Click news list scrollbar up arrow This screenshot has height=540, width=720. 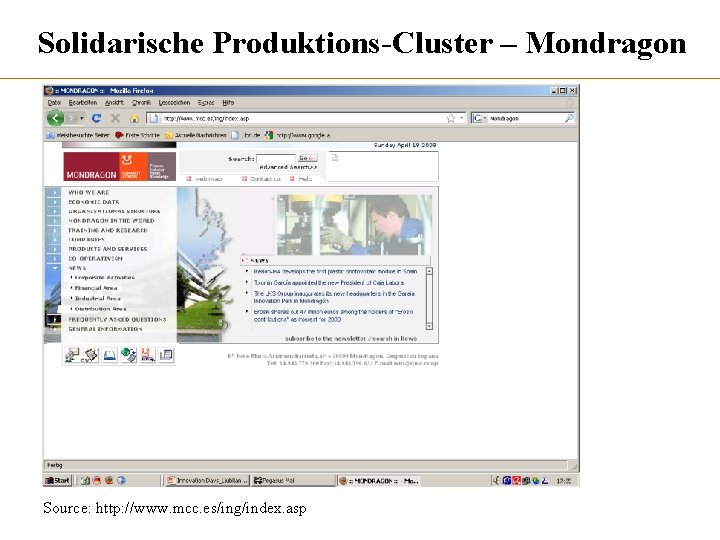coord(429,271)
